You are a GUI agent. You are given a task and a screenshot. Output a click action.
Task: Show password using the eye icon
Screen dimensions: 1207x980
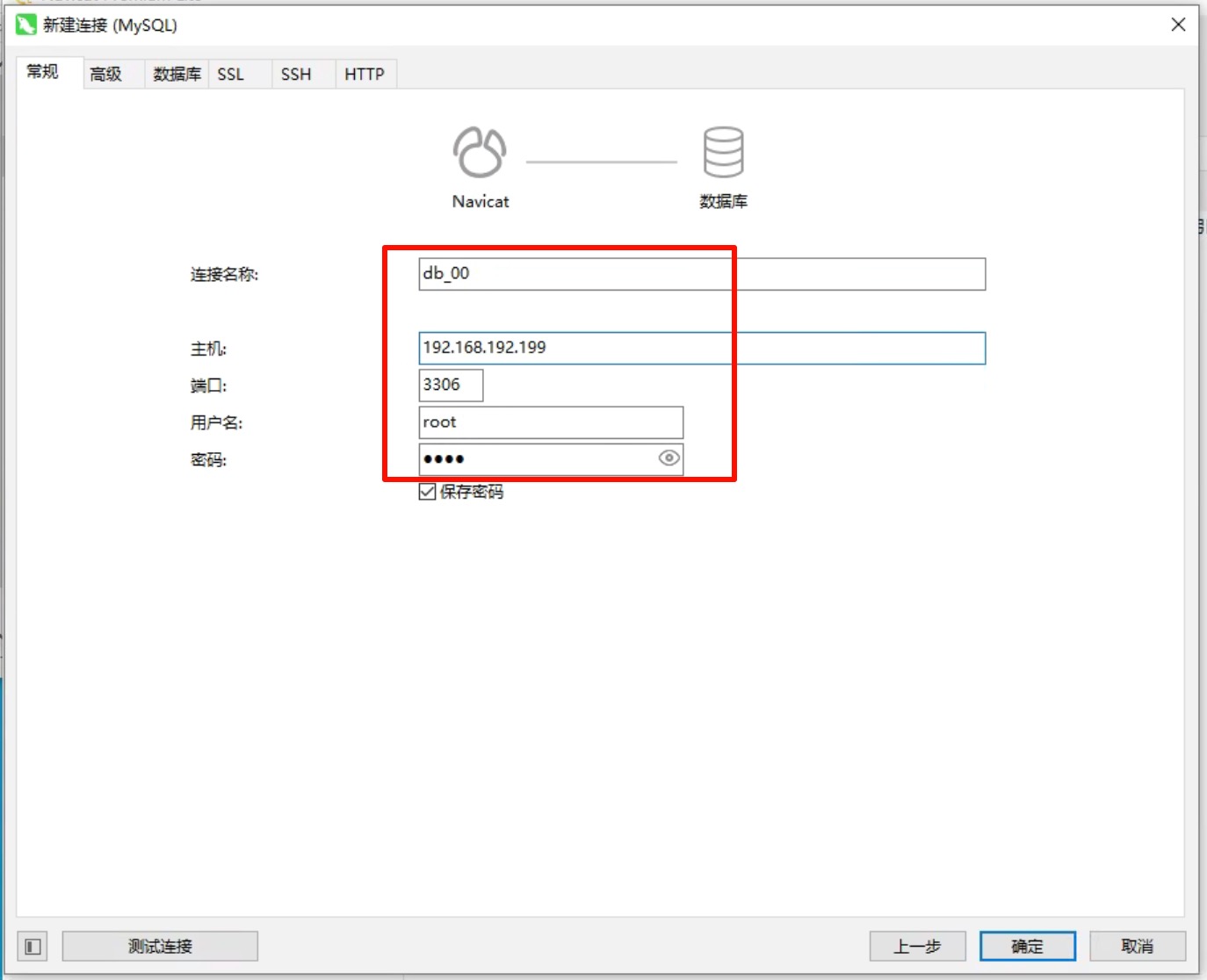(x=669, y=458)
